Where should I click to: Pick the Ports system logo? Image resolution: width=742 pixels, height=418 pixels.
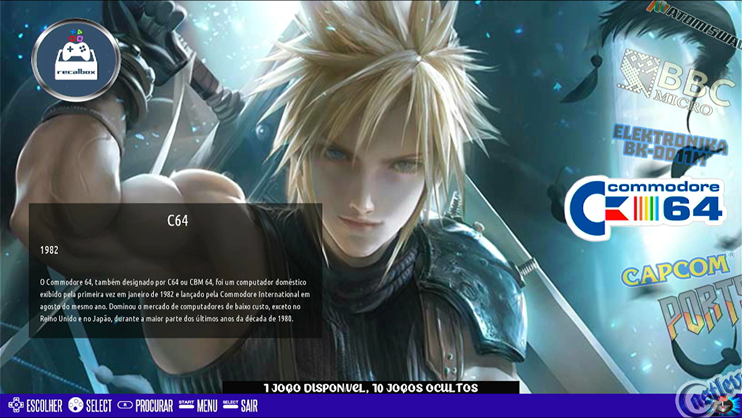click(x=701, y=311)
